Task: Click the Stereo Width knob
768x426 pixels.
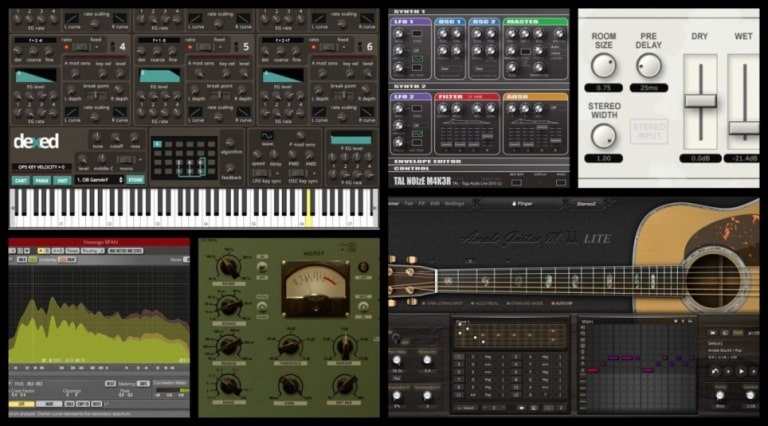Action: tap(603, 136)
